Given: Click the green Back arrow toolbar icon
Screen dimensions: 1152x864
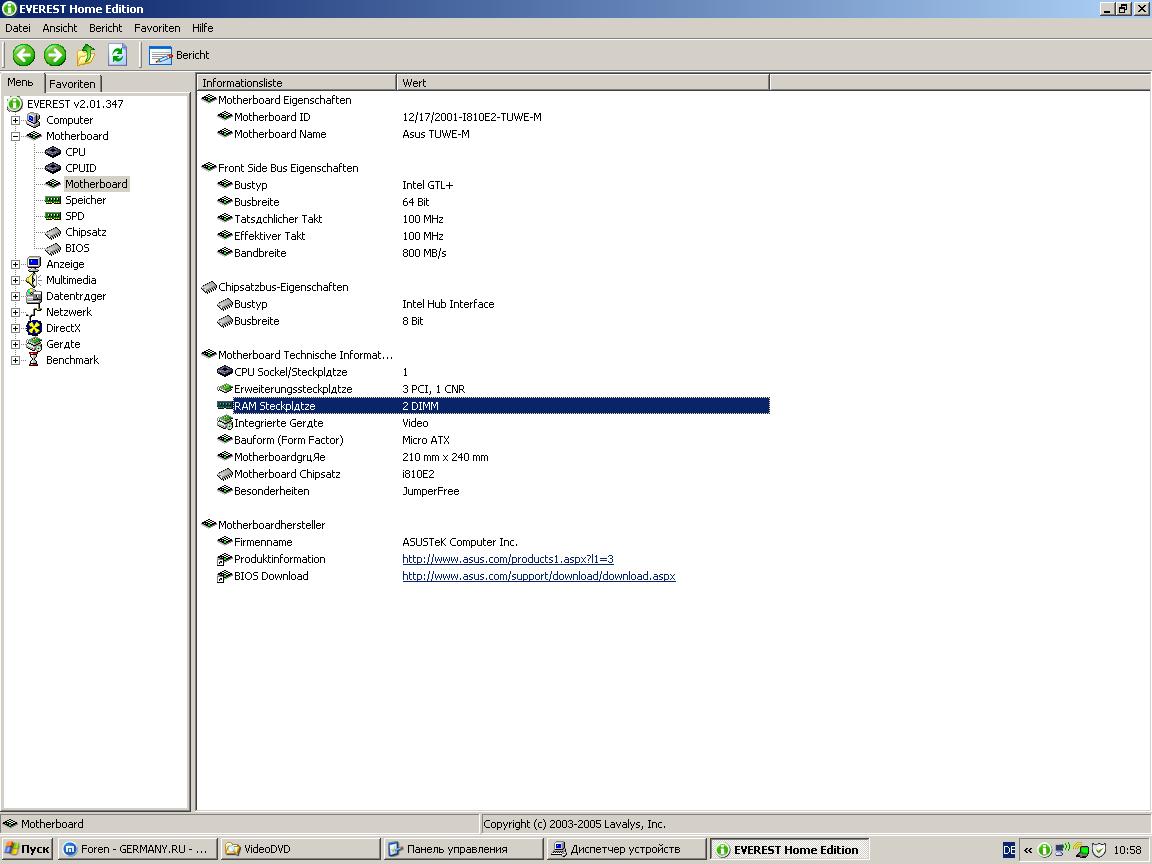Looking at the screenshot, I should pyautogui.click(x=24, y=55).
